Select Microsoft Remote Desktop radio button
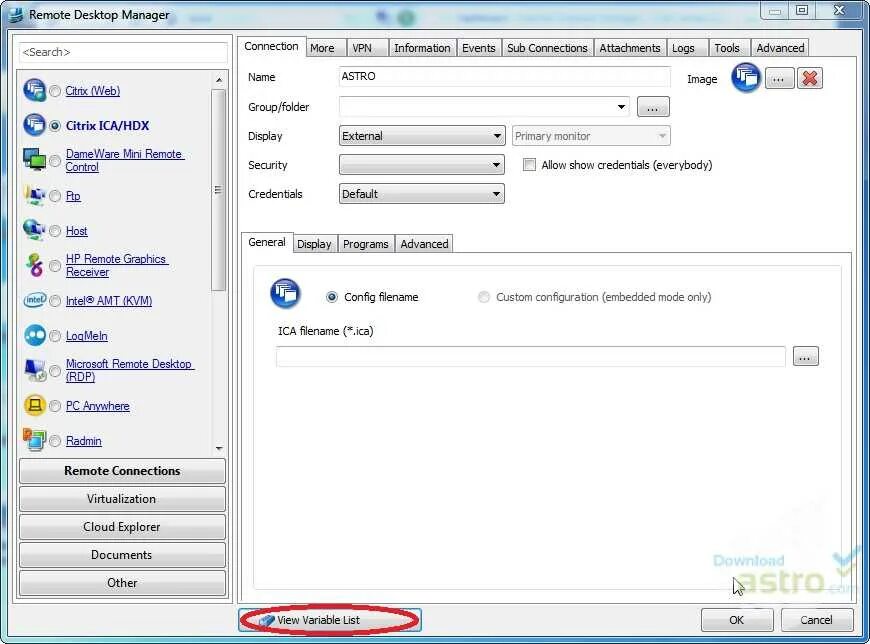This screenshot has height=644, width=870. [x=55, y=371]
